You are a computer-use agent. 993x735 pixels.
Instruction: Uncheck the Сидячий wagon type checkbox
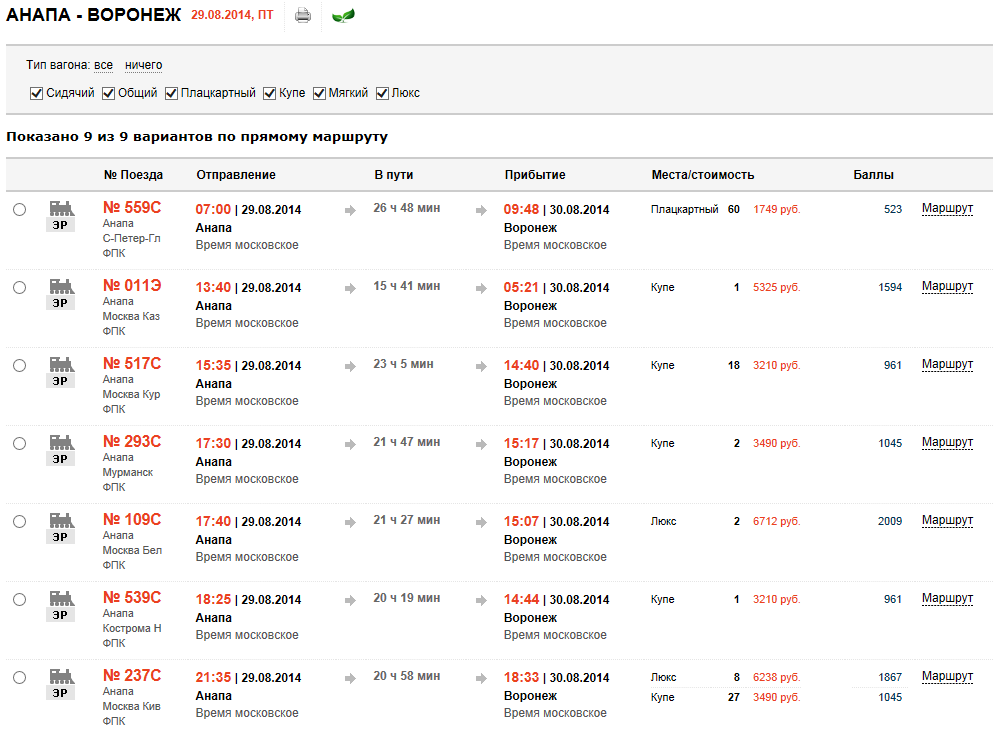[x=36, y=94]
